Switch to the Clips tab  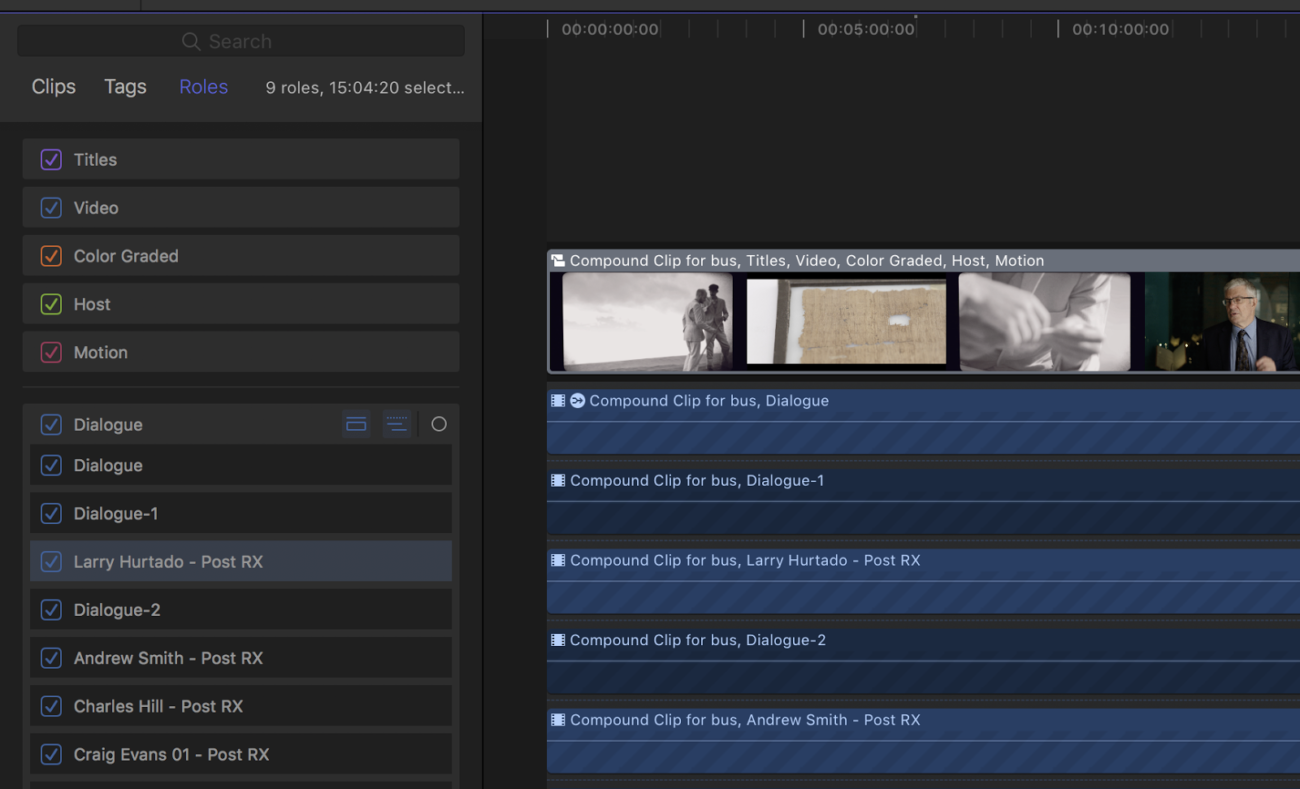[x=53, y=87]
